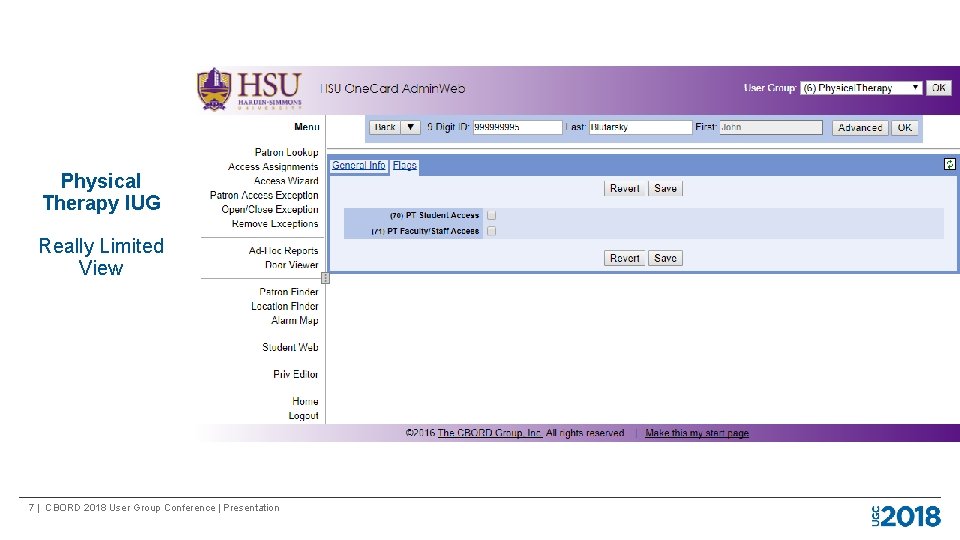Open Student Web menu item

290,347
